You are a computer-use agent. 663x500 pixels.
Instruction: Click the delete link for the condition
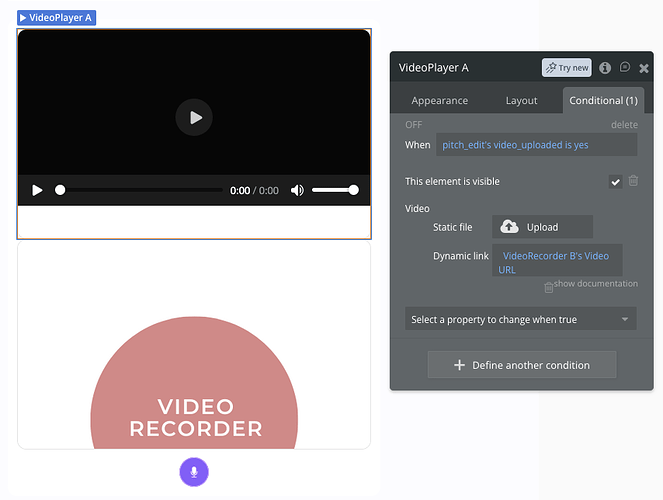(624, 125)
